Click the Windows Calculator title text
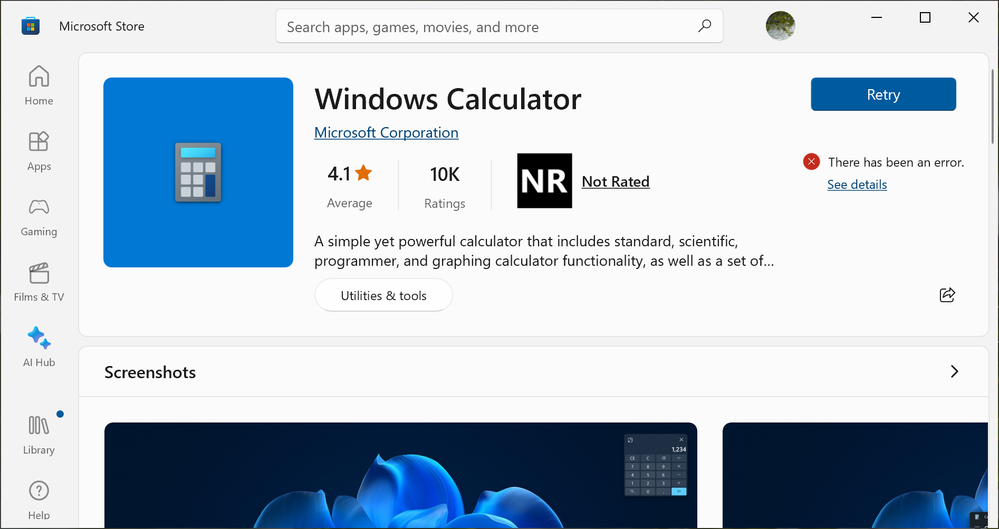This screenshot has width=999, height=529. (448, 99)
